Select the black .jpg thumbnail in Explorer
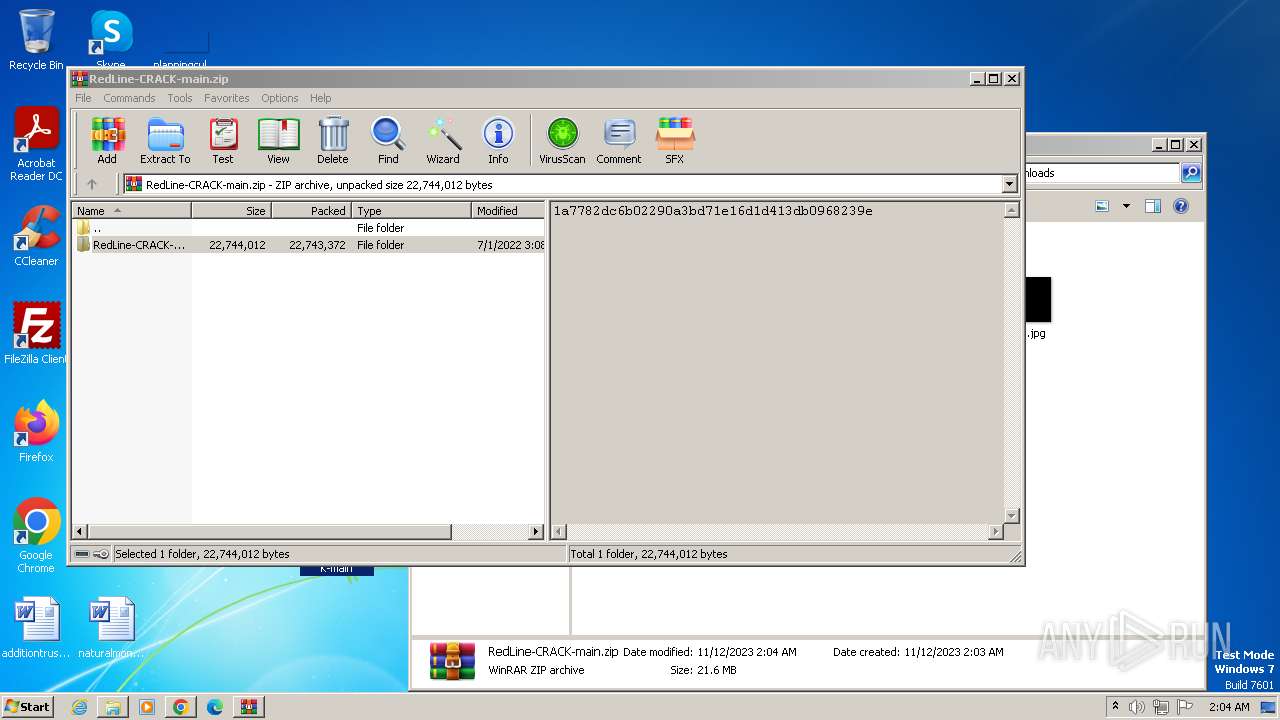The height and width of the screenshot is (720, 1280). pyautogui.click(x=1038, y=300)
